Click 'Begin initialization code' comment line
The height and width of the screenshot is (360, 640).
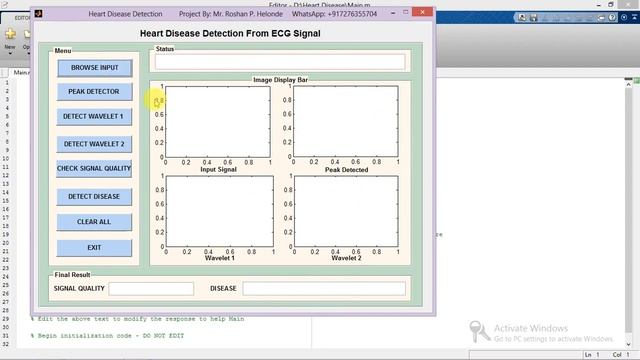pyautogui.click(x=107, y=336)
